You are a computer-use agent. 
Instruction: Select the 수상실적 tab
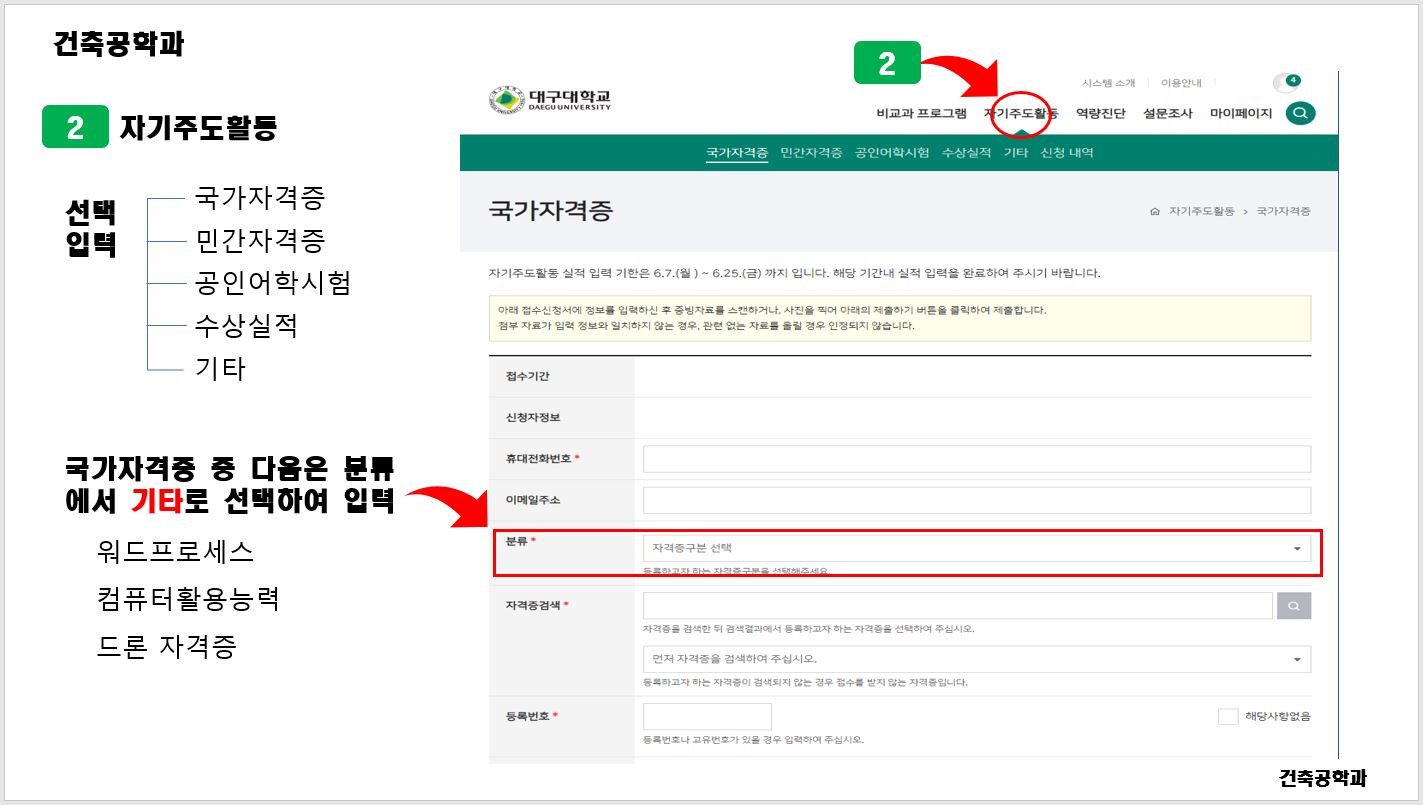(966, 153)
